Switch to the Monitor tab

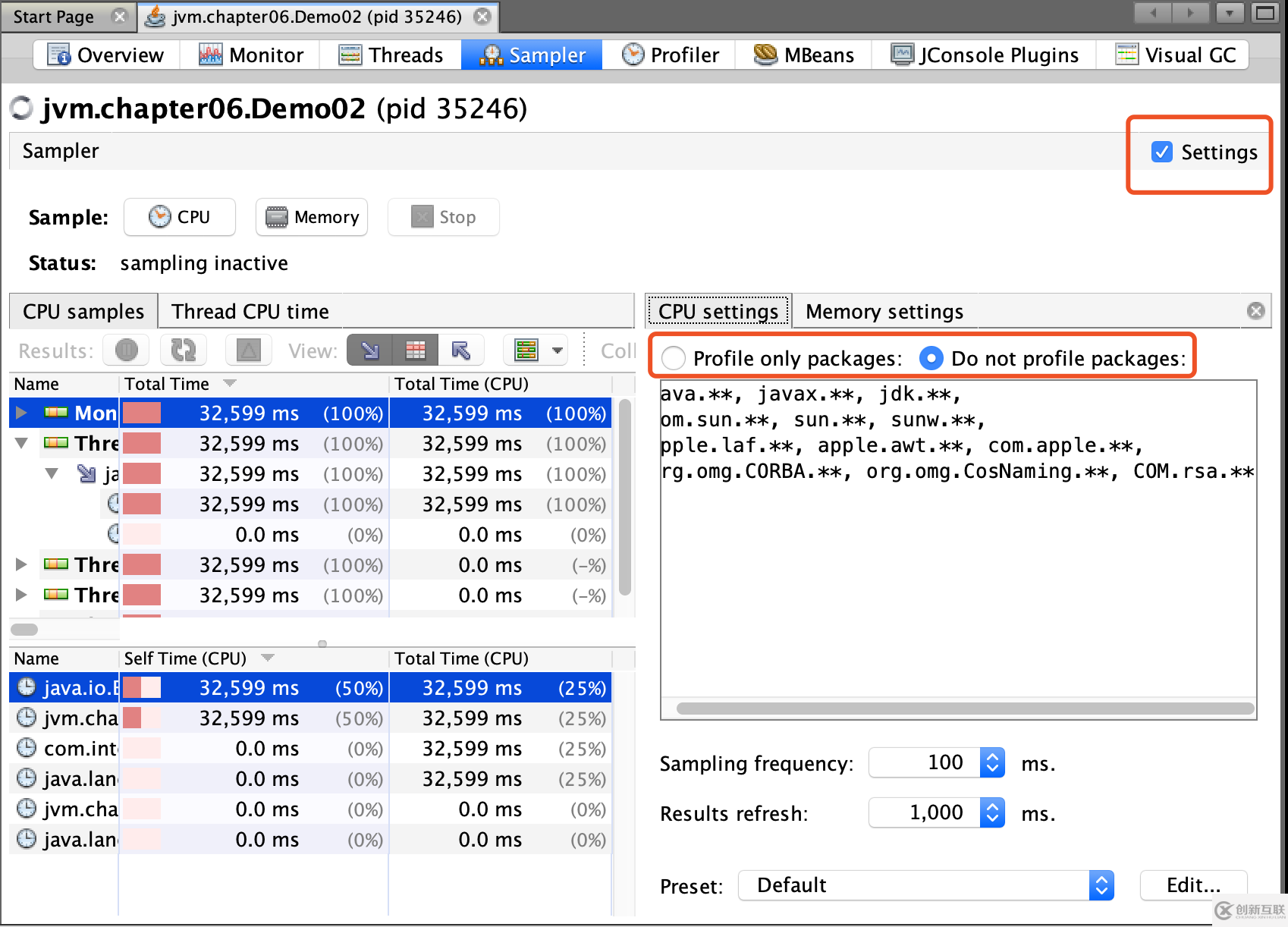(x=250, y=55)
